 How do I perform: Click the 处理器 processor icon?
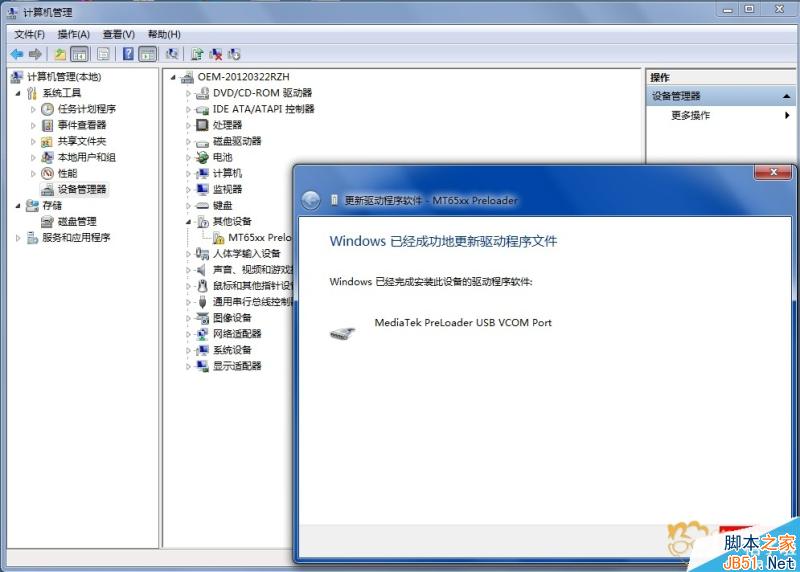[x=203, y=125]
